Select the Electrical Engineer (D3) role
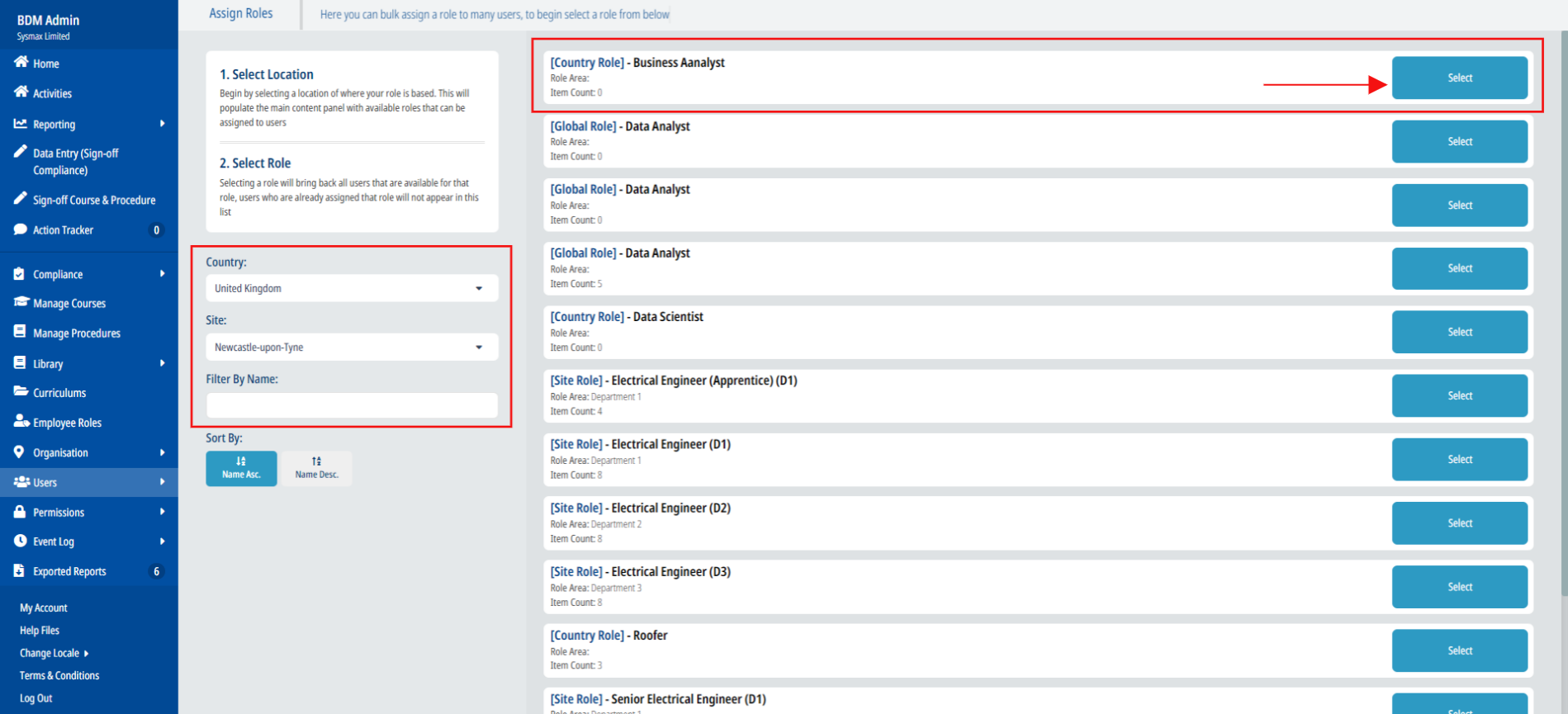 coord(1459,587)
